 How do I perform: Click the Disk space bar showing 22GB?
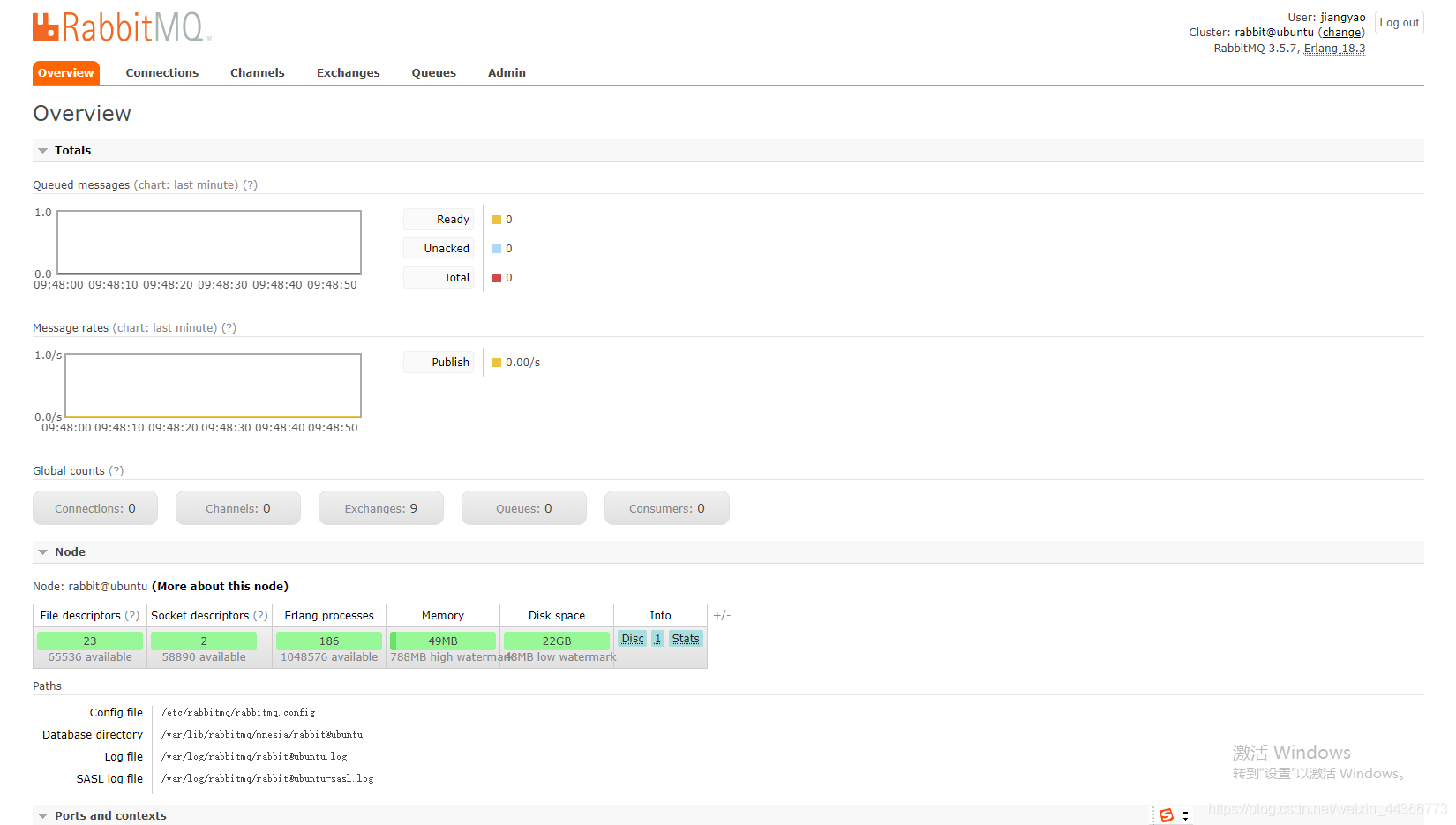557,641
